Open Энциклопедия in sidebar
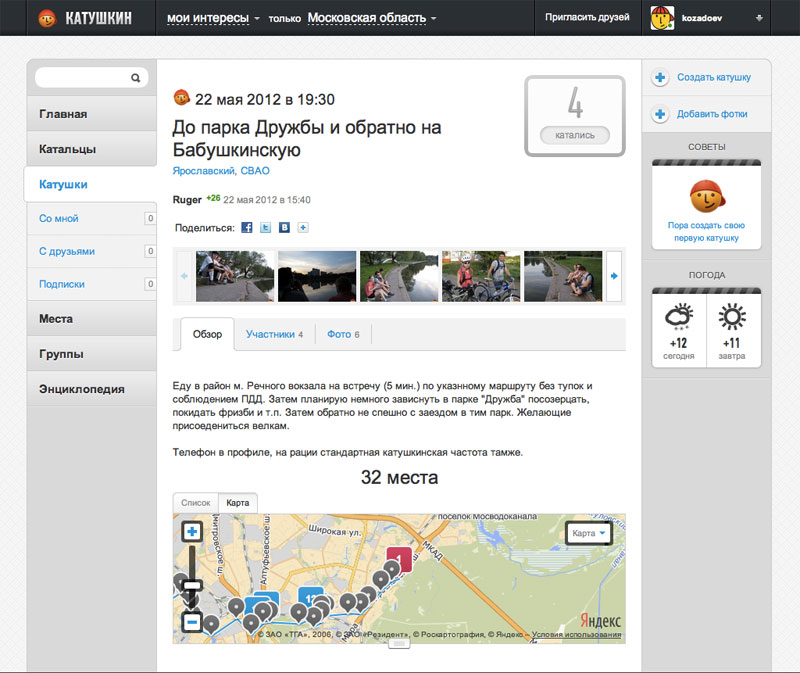Screen dimensions: 800x673 [x=92, y=389]
